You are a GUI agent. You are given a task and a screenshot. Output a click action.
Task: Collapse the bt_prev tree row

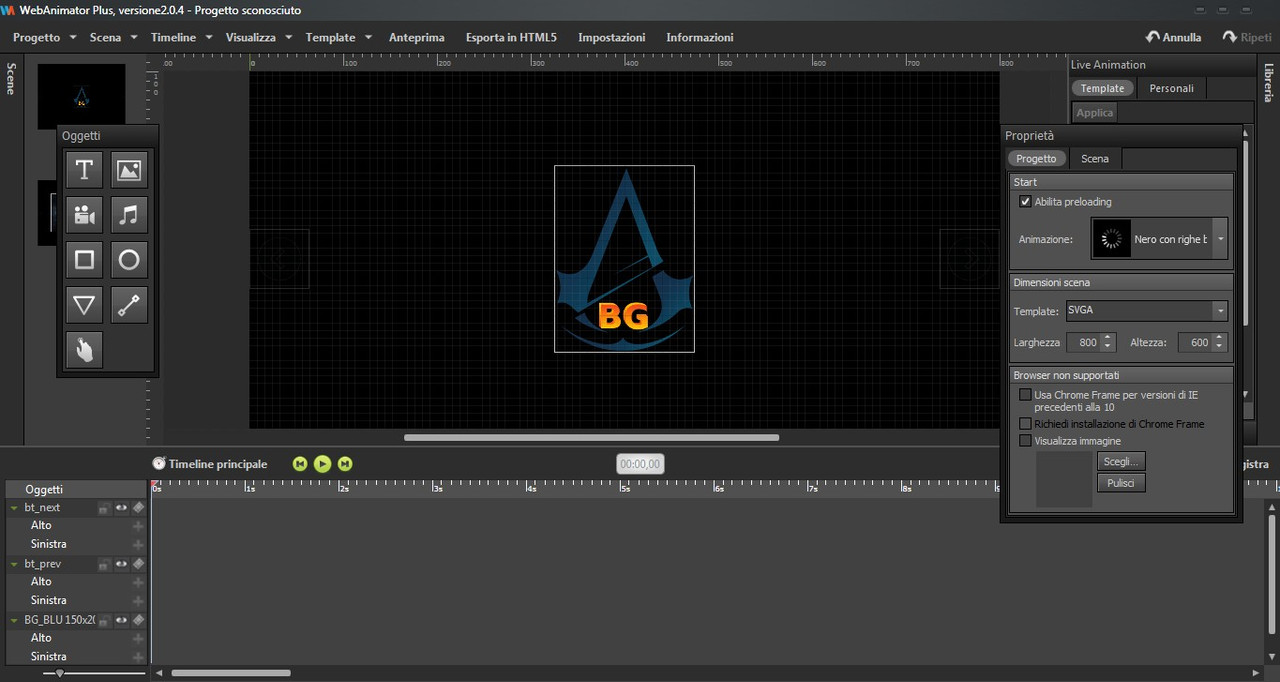click(14, 564)
